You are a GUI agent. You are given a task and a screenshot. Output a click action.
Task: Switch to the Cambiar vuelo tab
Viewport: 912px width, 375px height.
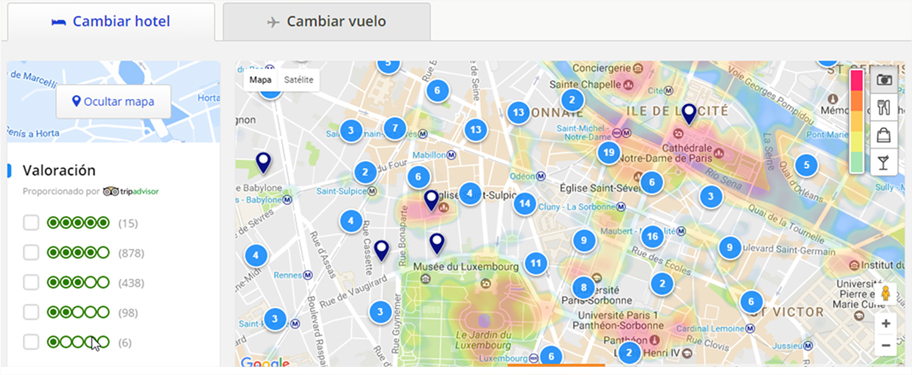tap(327, 22)
